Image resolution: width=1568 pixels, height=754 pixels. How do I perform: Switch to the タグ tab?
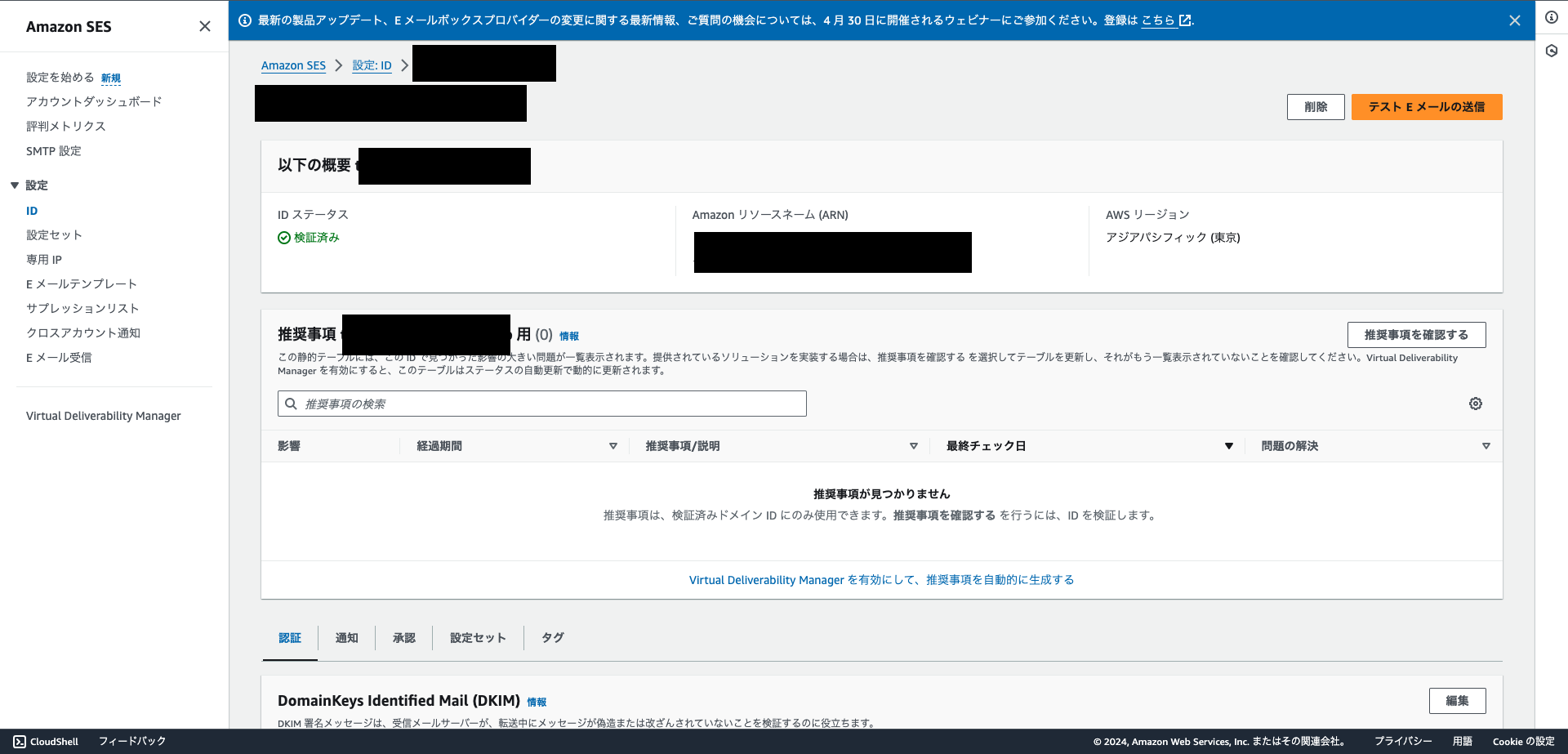[x=553, y=638]
